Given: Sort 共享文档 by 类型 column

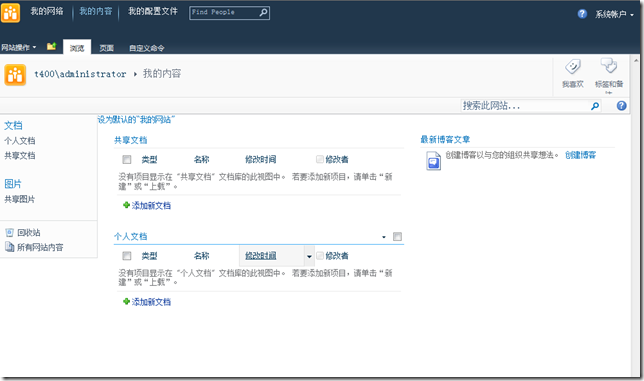Looking at the screenshot, I should pos(149,159).
